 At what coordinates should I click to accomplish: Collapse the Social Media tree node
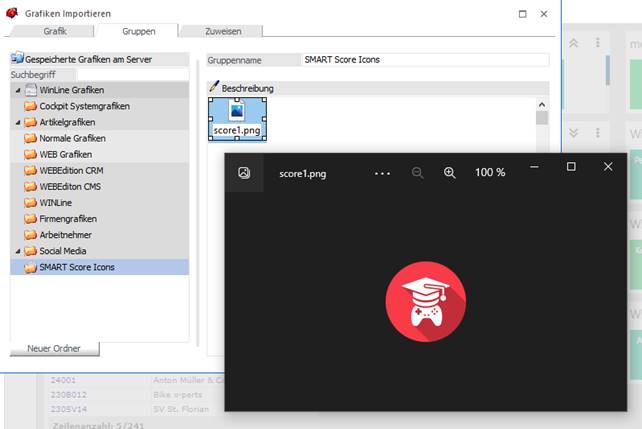coord(18,251)
